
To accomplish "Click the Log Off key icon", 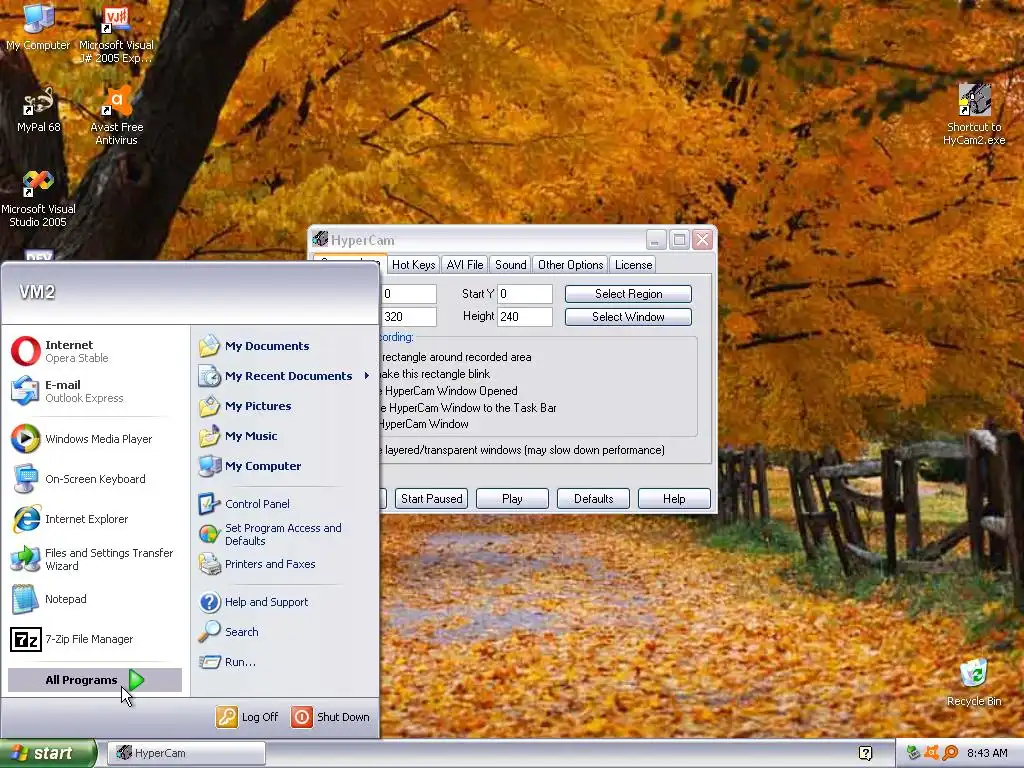I will [x=227, y=716].
